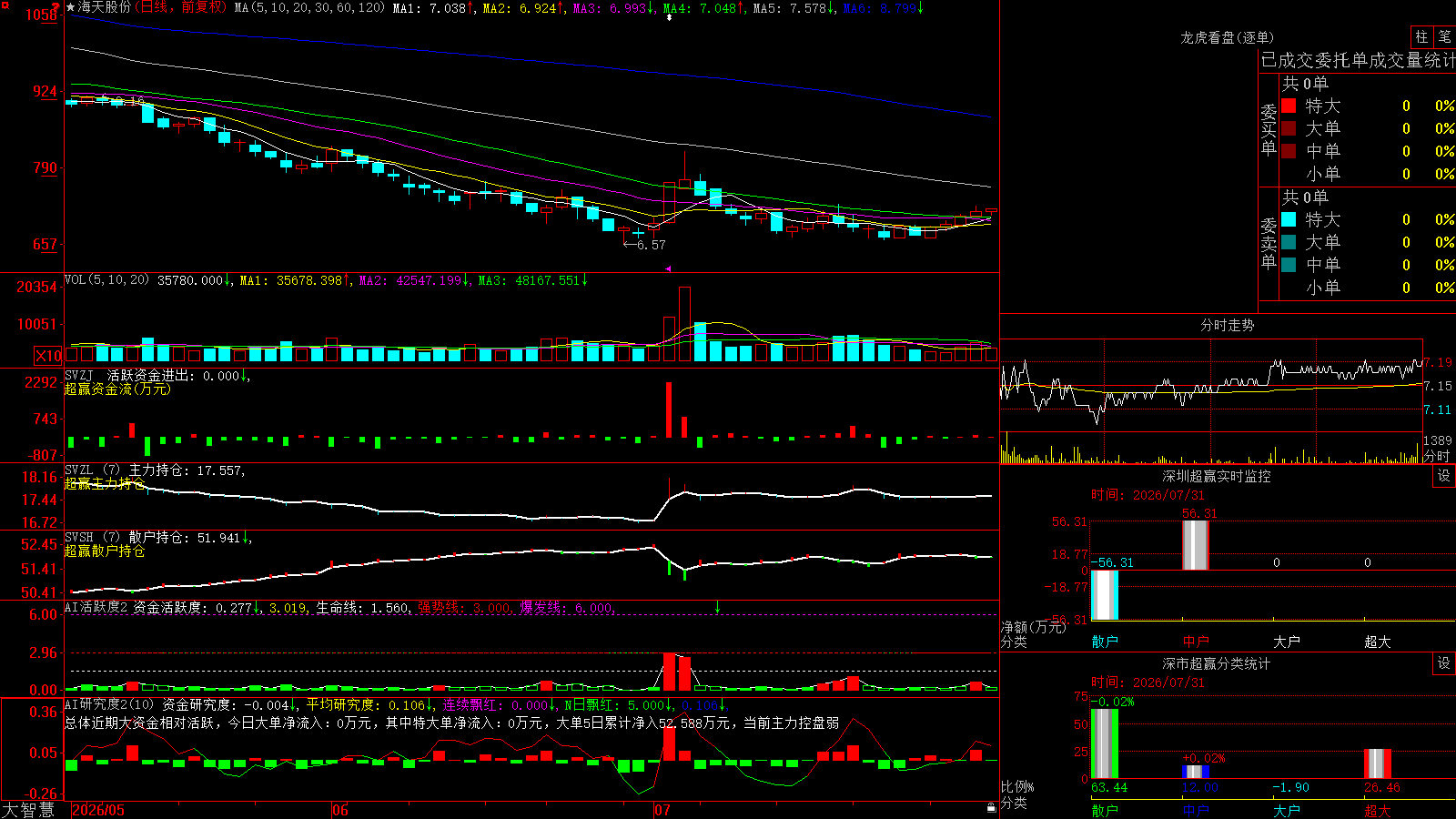1456x819 pixels.
Task: Click the 龙虎看盘(逐单) panel title
Action: 1227,37
